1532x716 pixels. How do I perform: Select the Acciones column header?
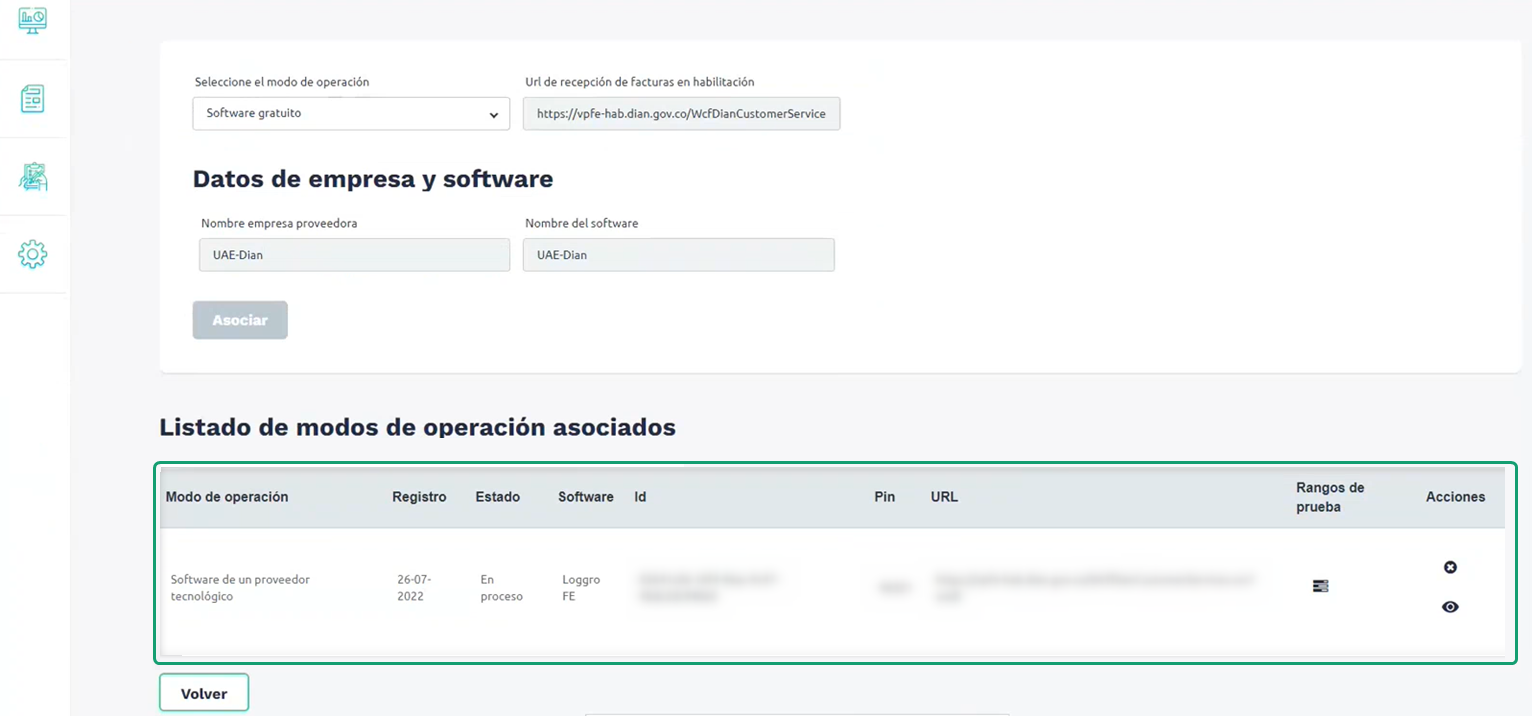pyautogui.click(x=1455, y=497)
